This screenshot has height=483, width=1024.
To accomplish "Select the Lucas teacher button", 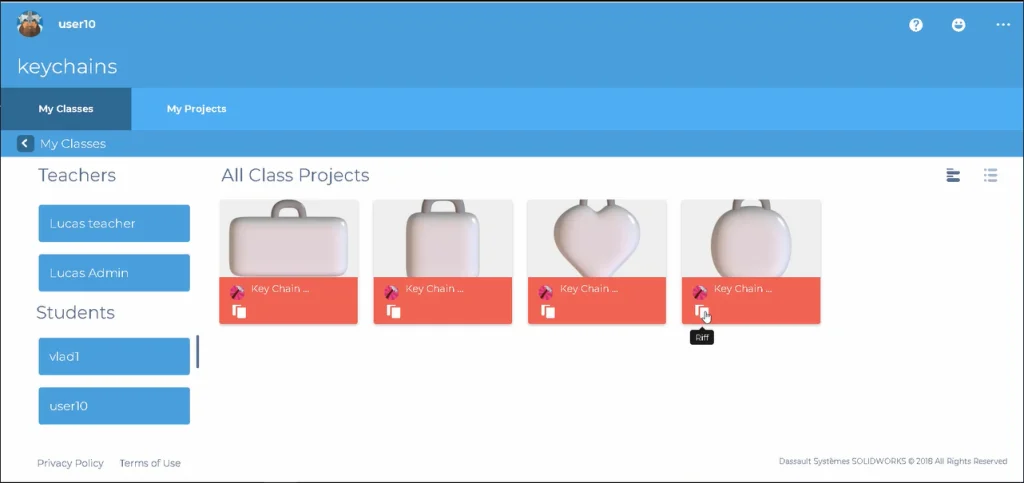I will click(x=114, y=223).
